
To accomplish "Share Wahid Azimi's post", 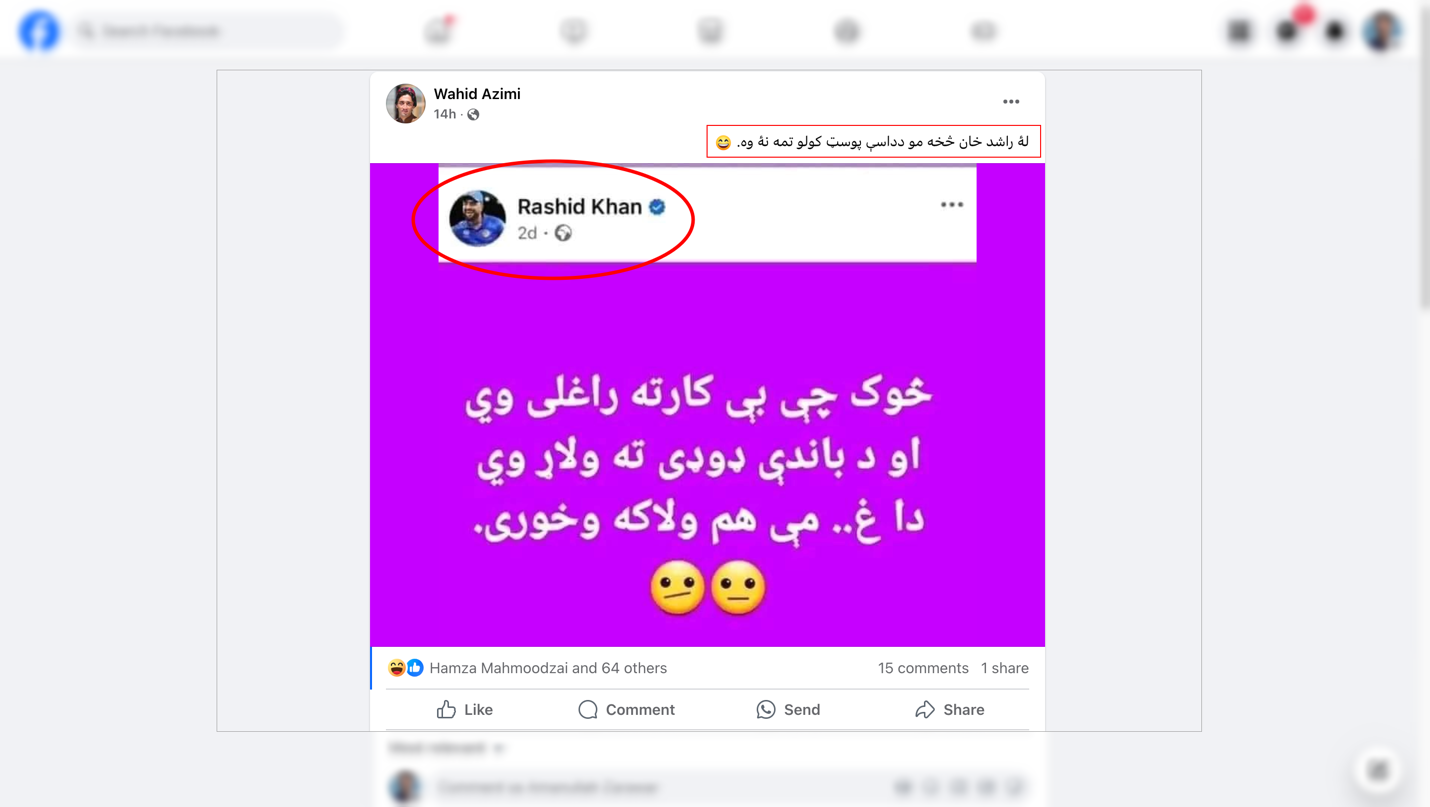I will [949, 709].
